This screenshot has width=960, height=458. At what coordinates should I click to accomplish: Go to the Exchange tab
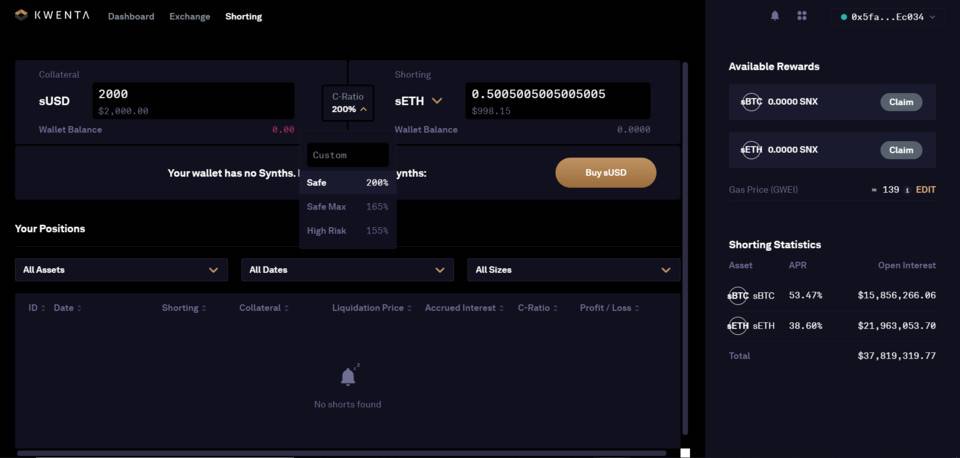coord(190,17)
